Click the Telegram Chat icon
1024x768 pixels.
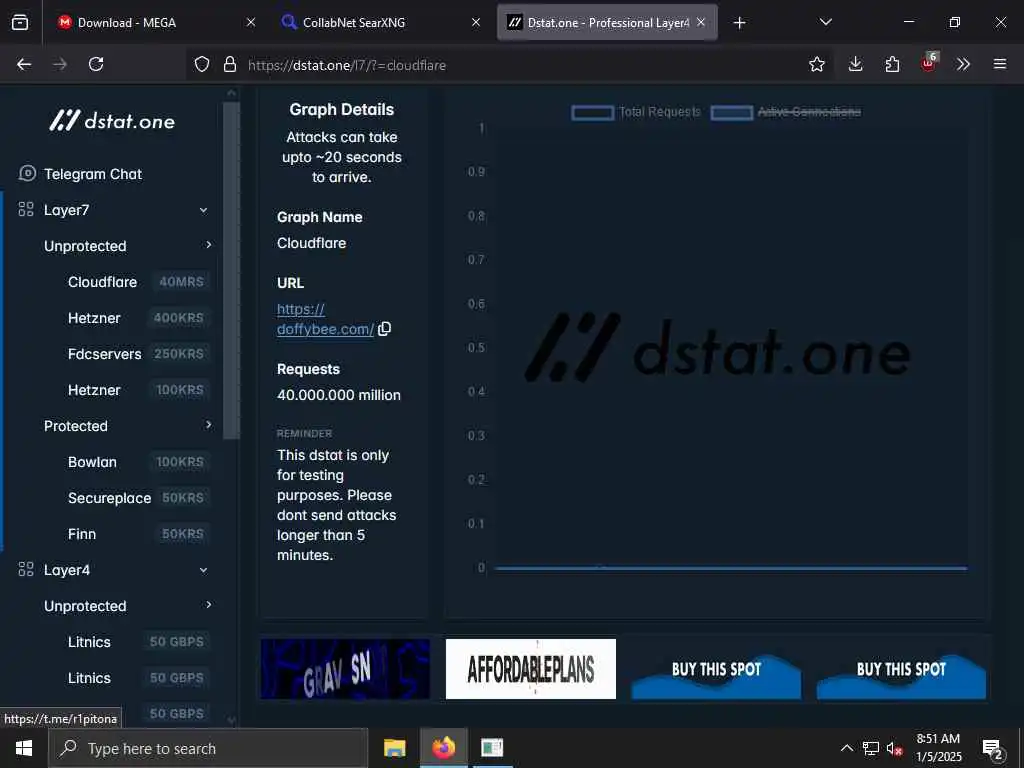[27, 173]
